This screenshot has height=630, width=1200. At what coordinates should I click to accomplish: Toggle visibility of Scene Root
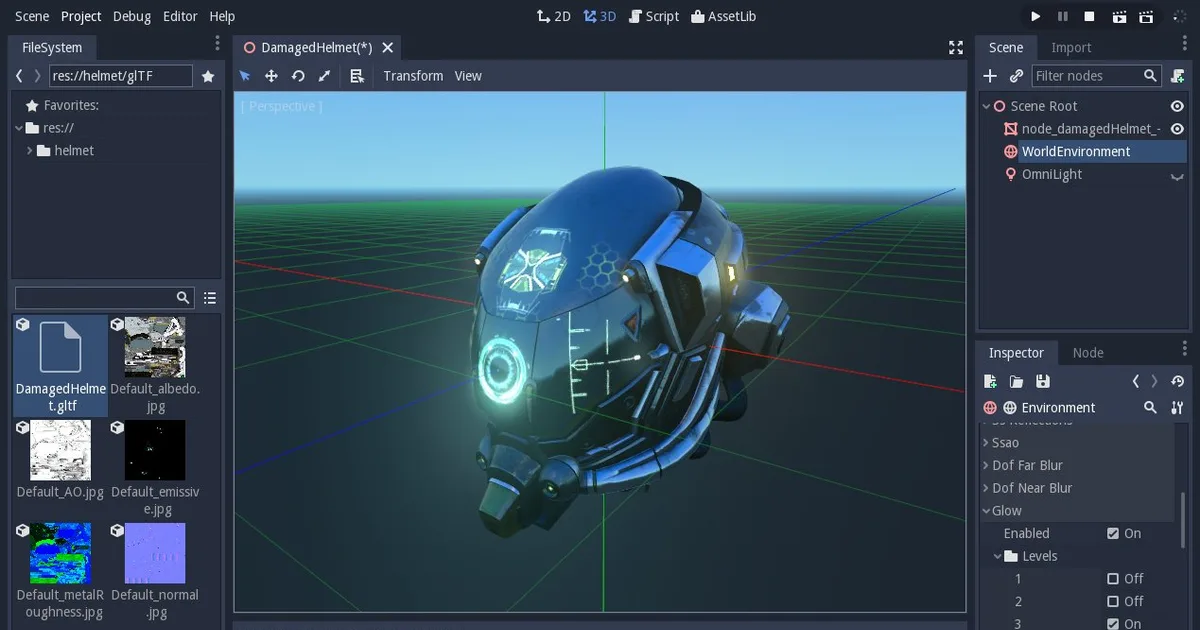[x=1177, y=106]
